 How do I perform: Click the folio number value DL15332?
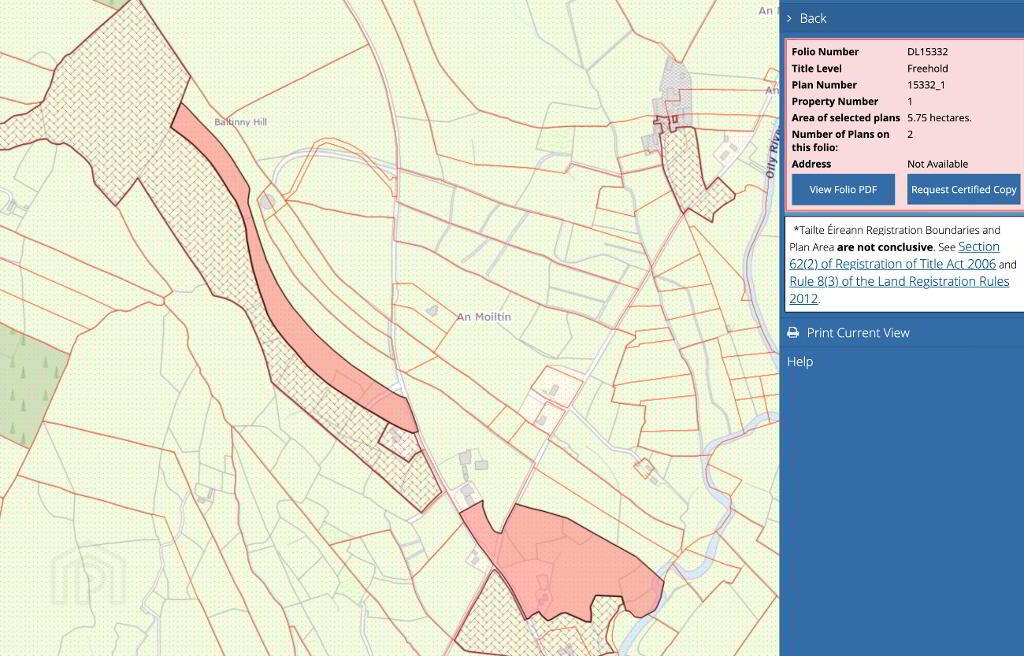(x=927, y=51)
